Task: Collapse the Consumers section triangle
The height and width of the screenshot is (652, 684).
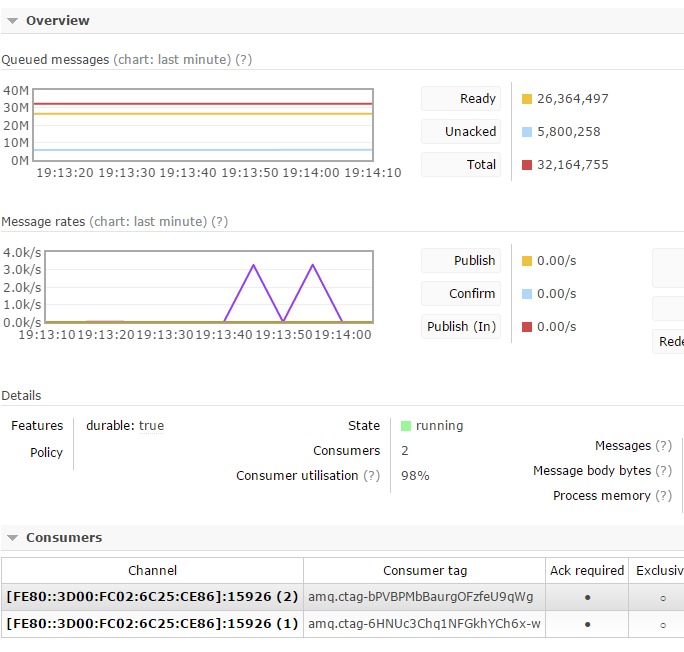Action: (x=12, y=538)
